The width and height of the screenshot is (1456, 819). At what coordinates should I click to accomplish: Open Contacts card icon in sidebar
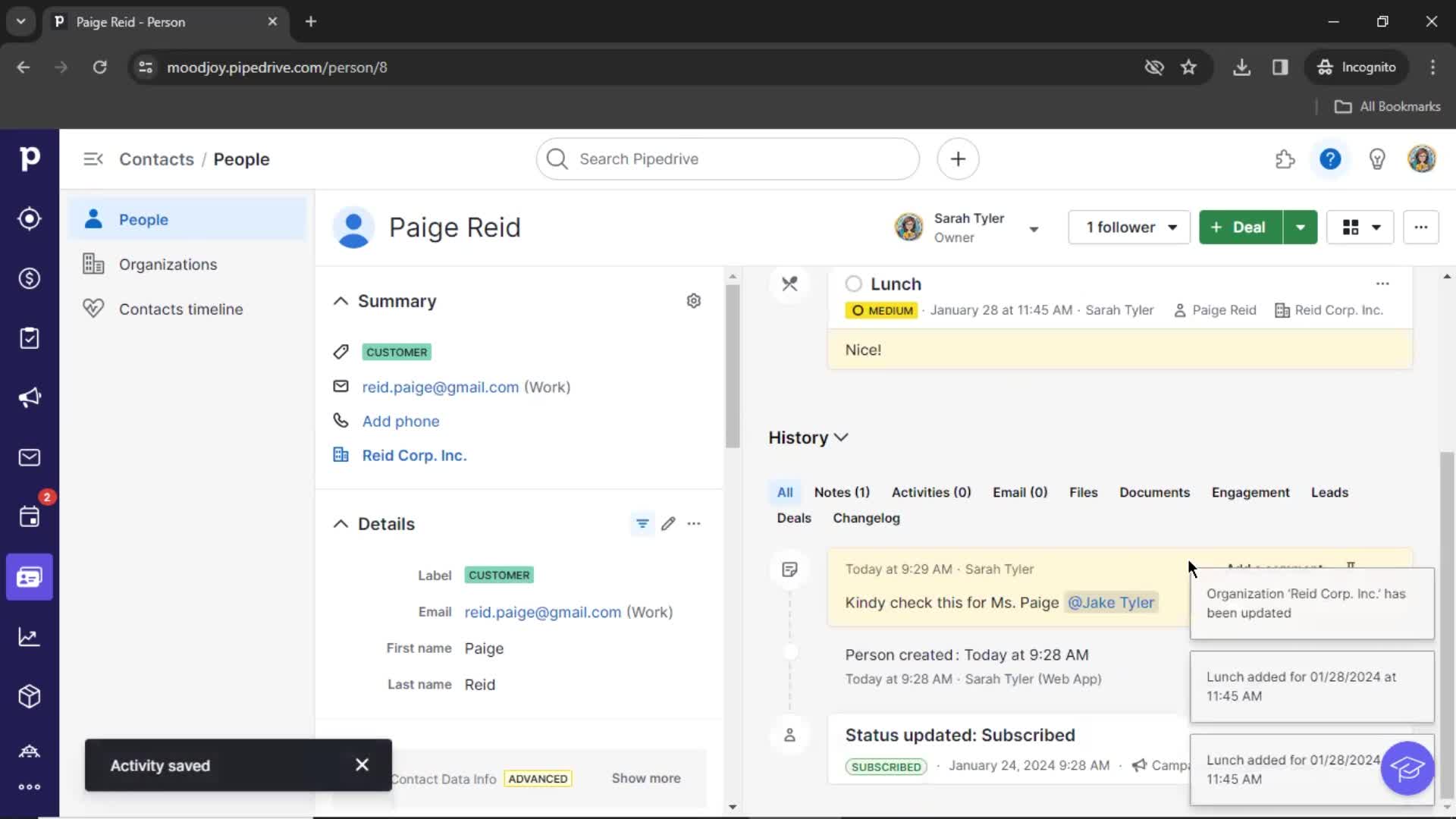point(30,577)
